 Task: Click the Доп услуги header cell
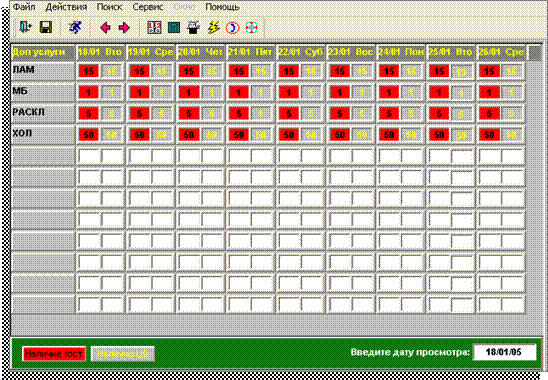point(43,52)
